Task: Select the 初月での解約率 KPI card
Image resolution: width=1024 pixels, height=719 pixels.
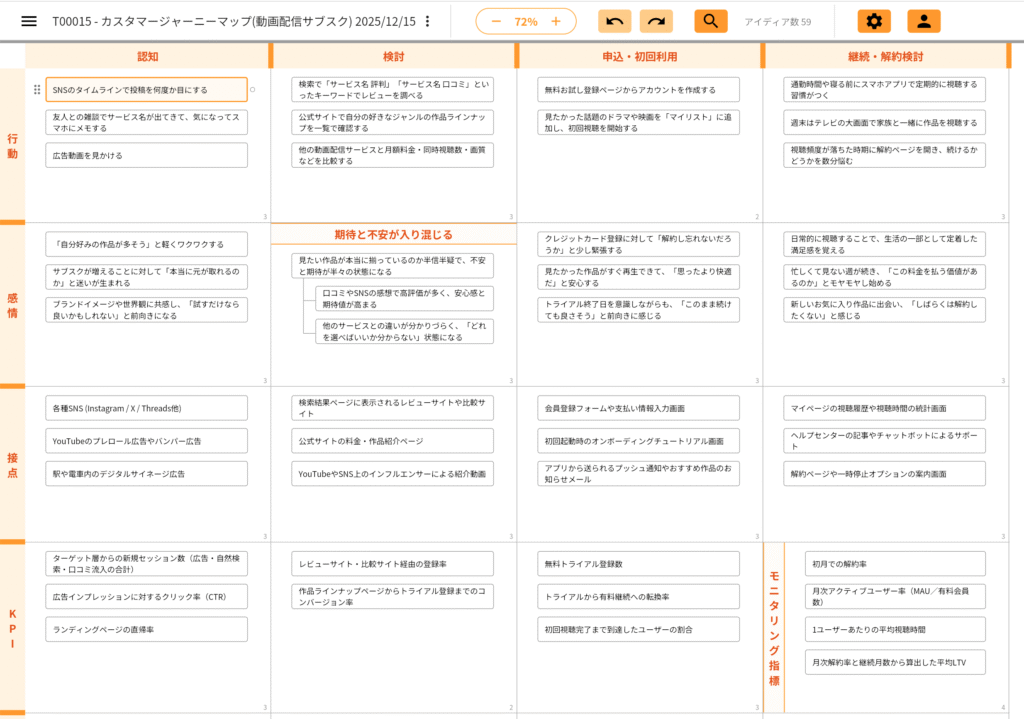Action: (x=881, y=563)
